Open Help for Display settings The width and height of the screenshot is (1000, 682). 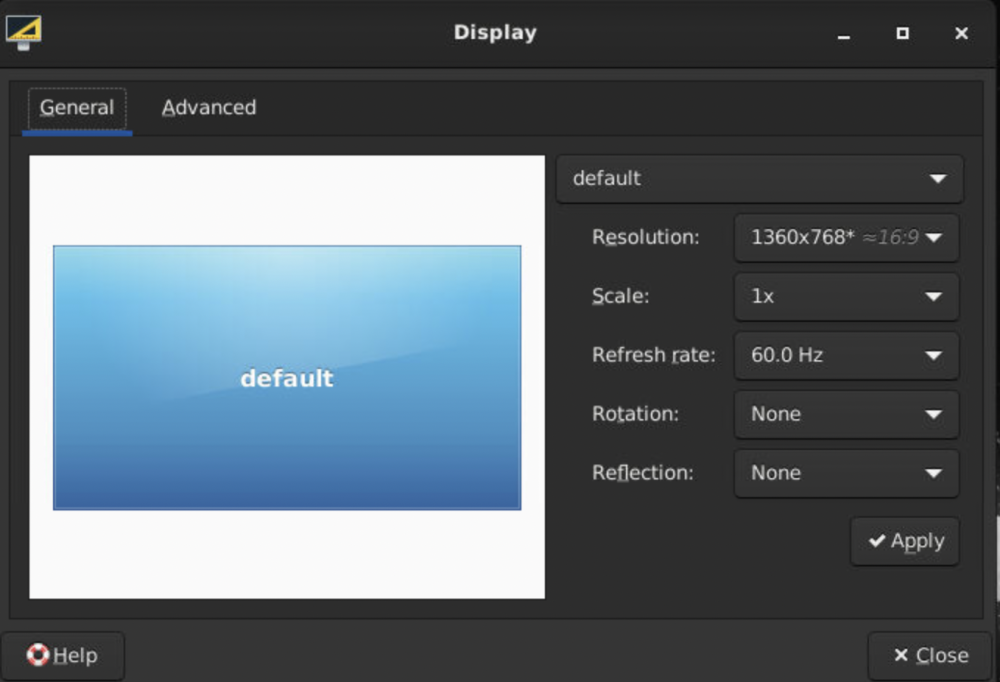(62, 655)
